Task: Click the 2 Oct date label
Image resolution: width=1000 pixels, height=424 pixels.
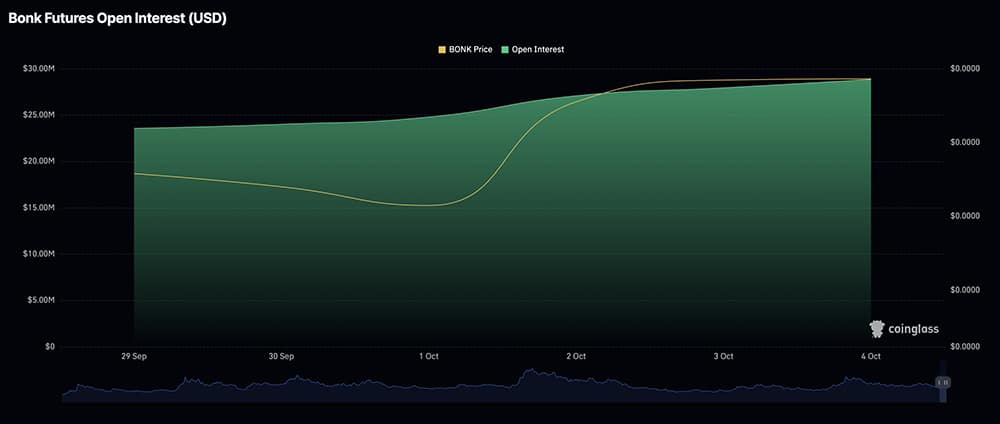Action: (576, 356)
